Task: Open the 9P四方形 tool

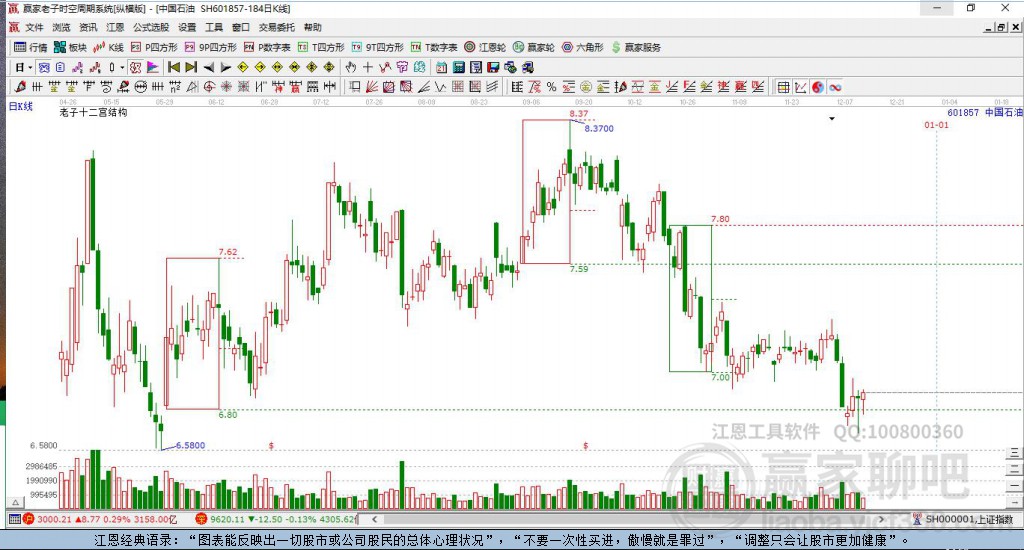Action: tap(211, 47)
